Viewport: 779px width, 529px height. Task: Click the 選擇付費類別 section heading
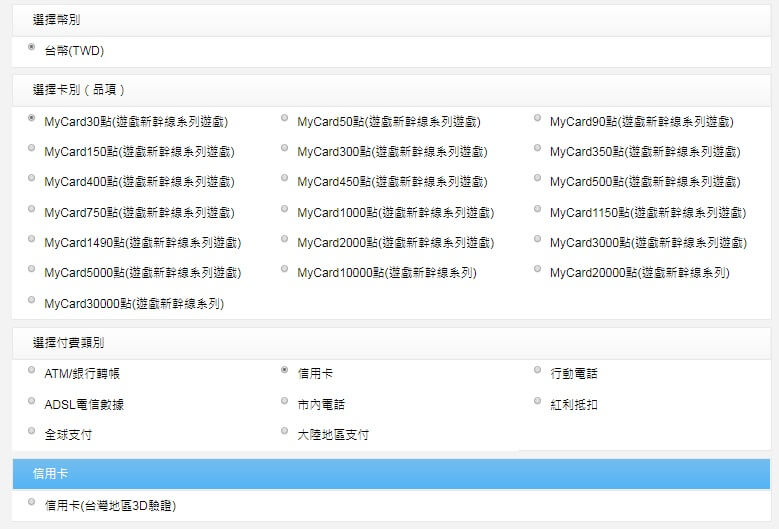[x=68, y=343]
